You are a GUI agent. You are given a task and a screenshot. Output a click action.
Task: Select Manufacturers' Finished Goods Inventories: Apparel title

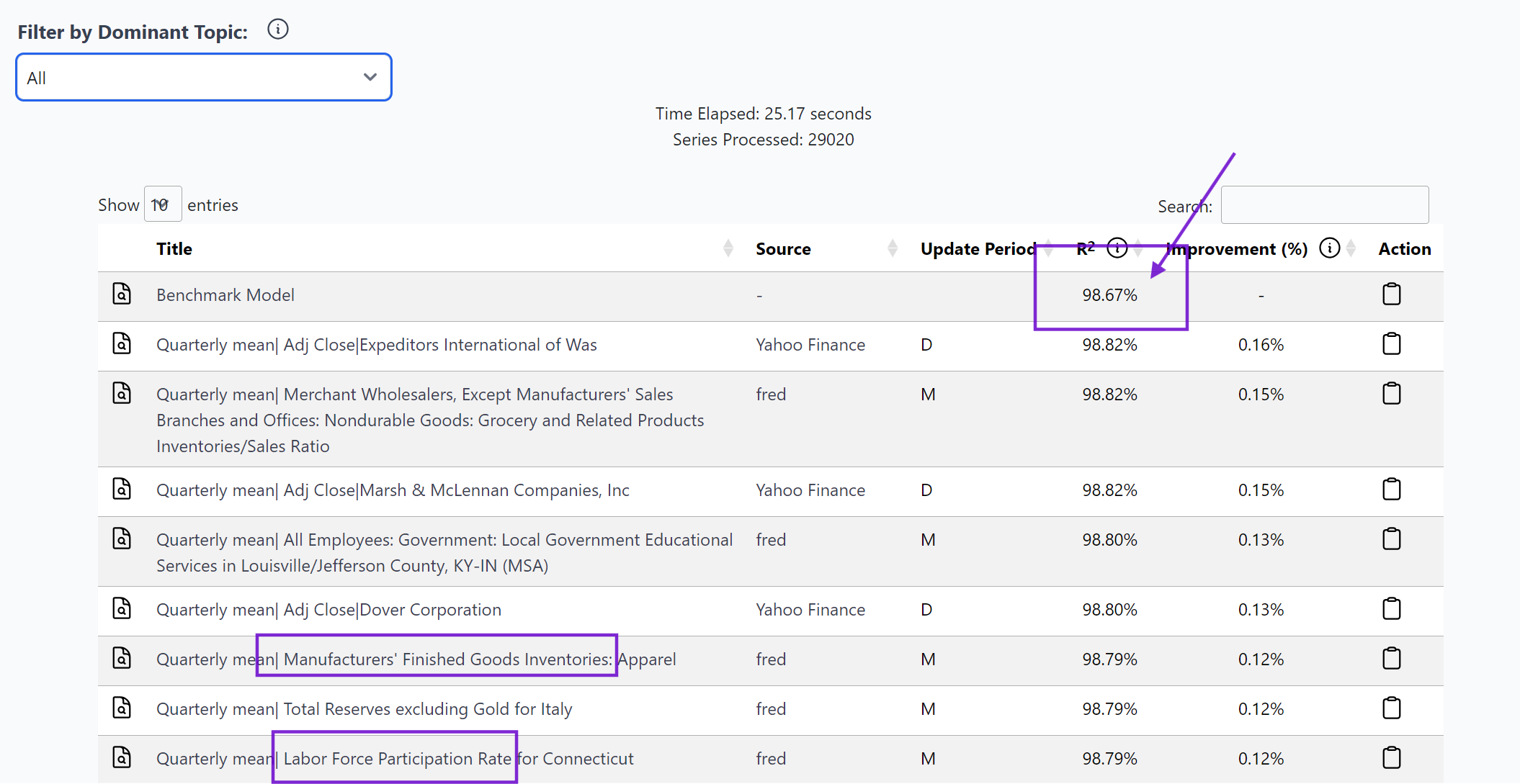(x=416, y=659)
